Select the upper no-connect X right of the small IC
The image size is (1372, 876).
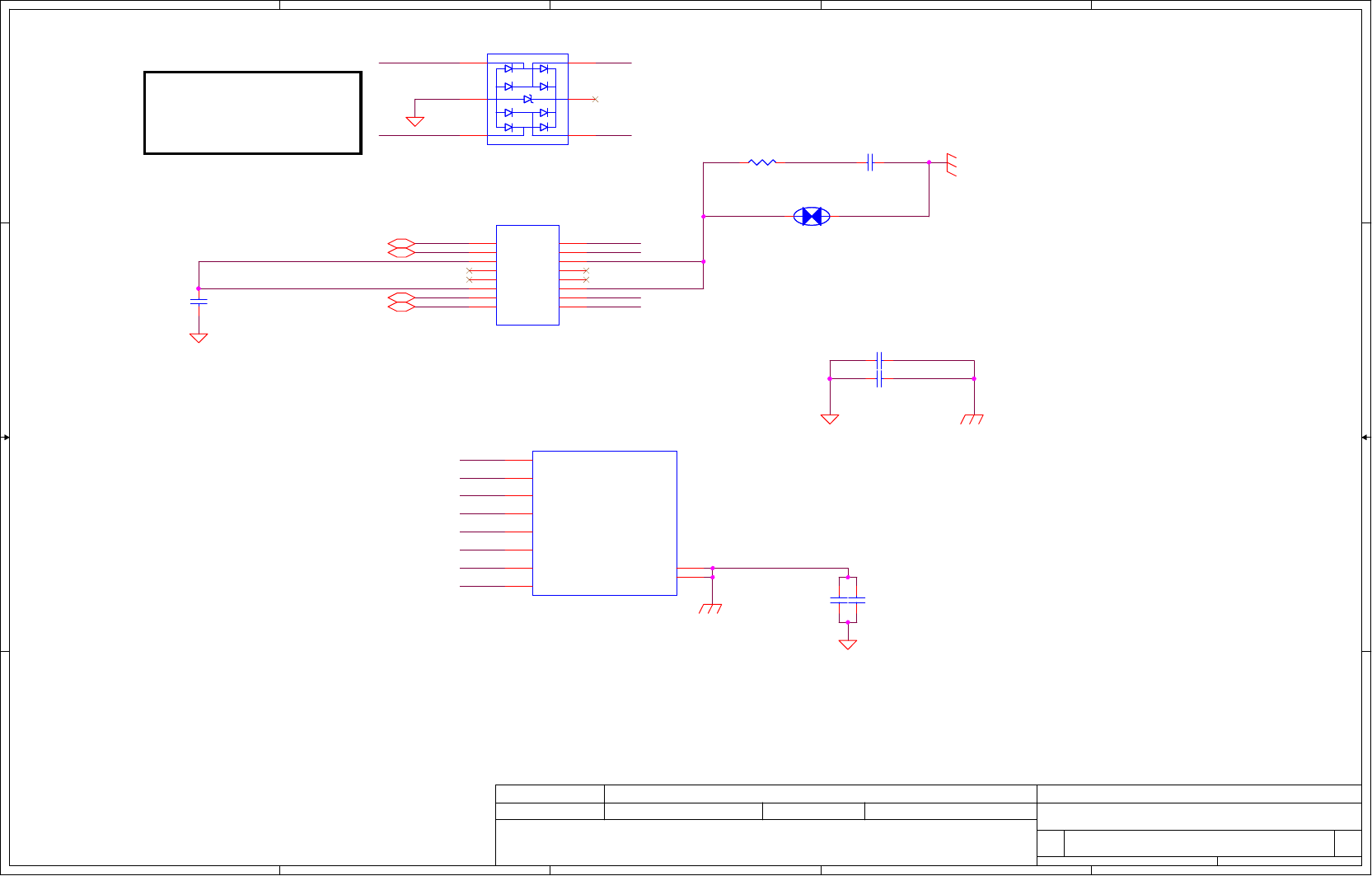pyautogui.click(x=586, y=270)
